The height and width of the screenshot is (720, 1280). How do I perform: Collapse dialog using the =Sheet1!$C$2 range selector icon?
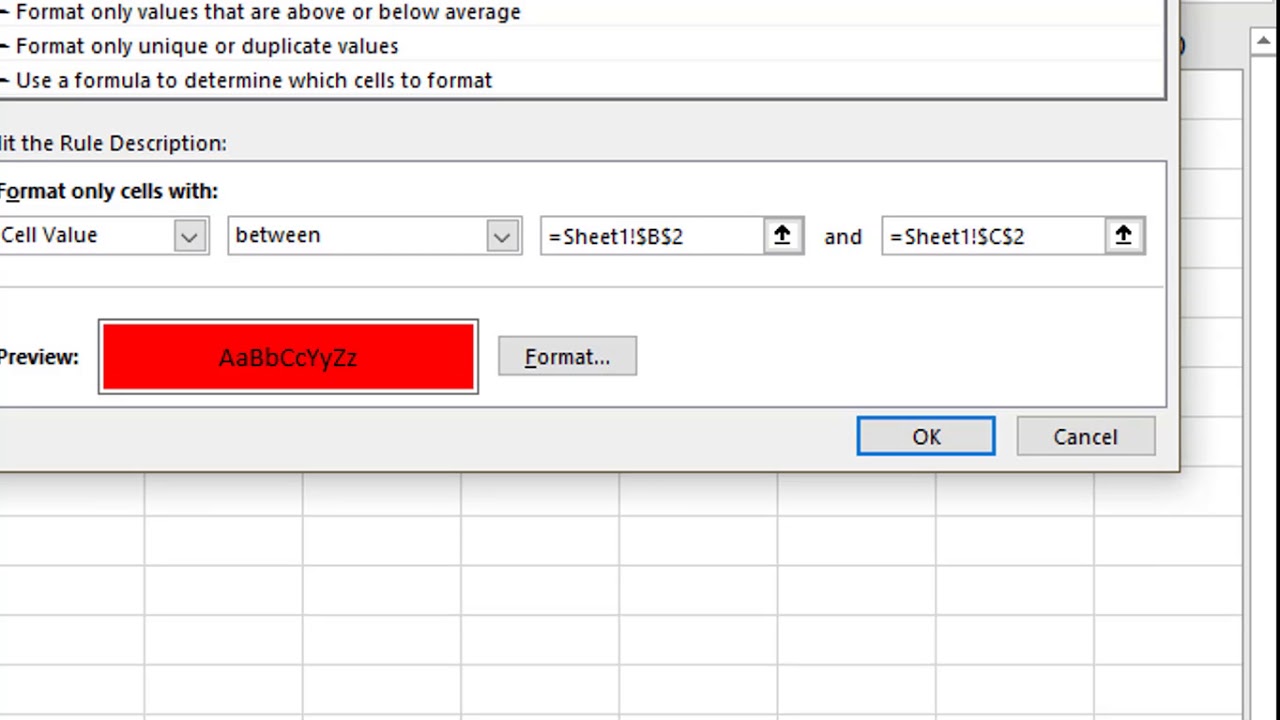point(1123,236)
